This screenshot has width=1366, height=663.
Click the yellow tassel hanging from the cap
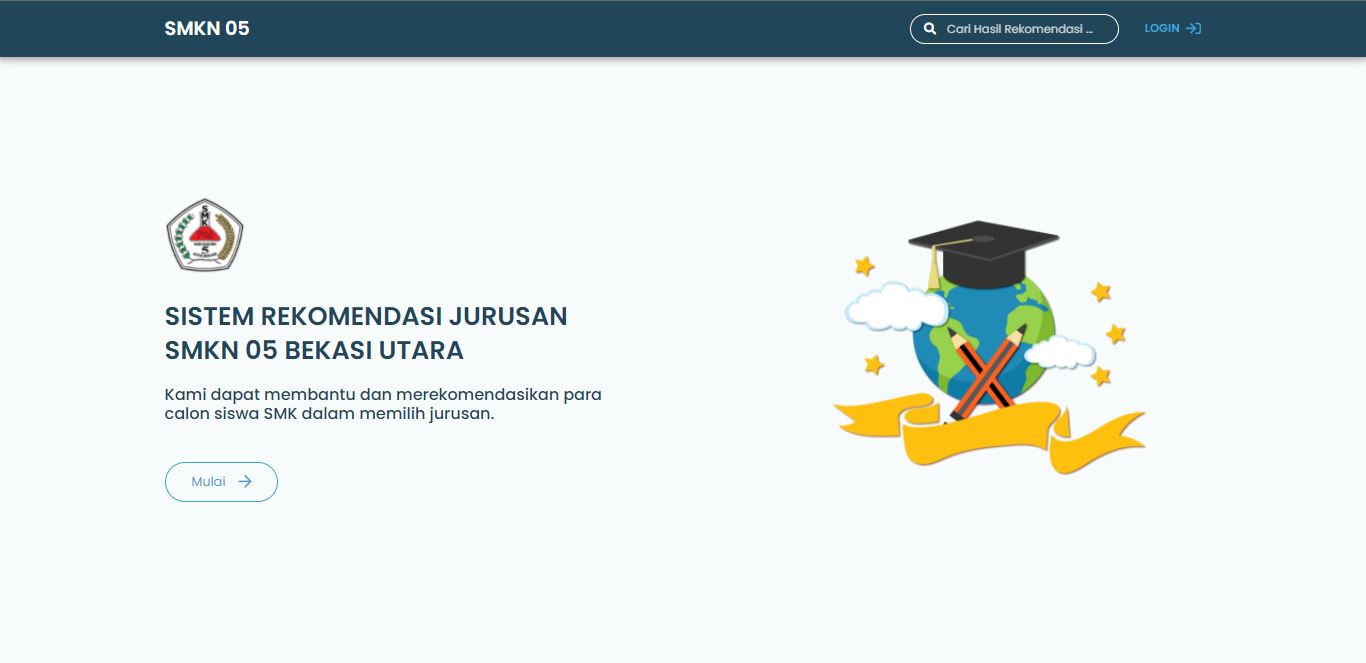coord(935,268)
